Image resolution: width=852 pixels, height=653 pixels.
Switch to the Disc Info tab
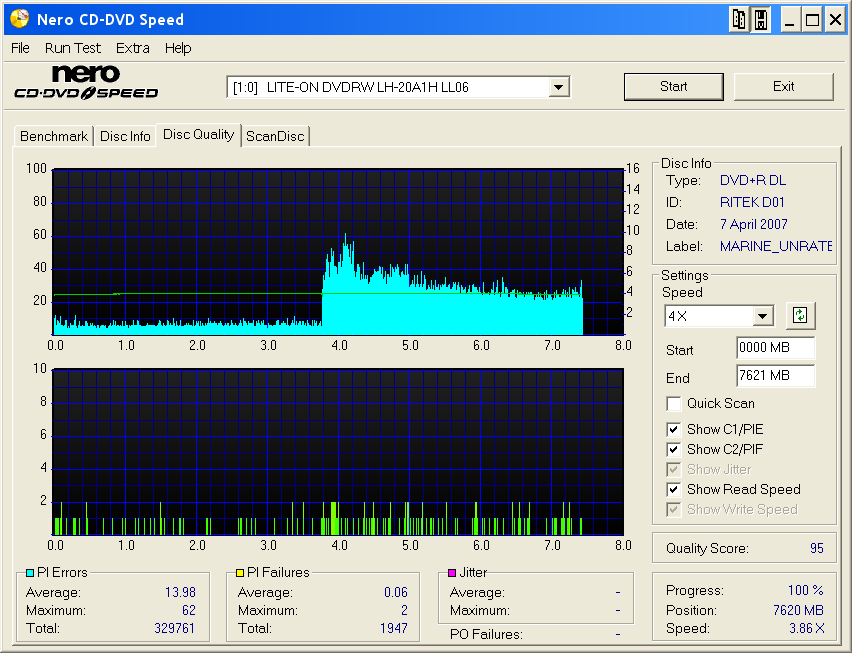[125, 136]
